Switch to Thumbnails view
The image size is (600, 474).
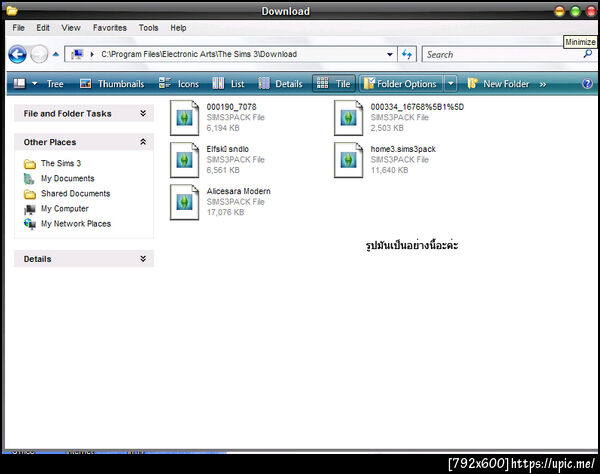(x=112, y=84)
